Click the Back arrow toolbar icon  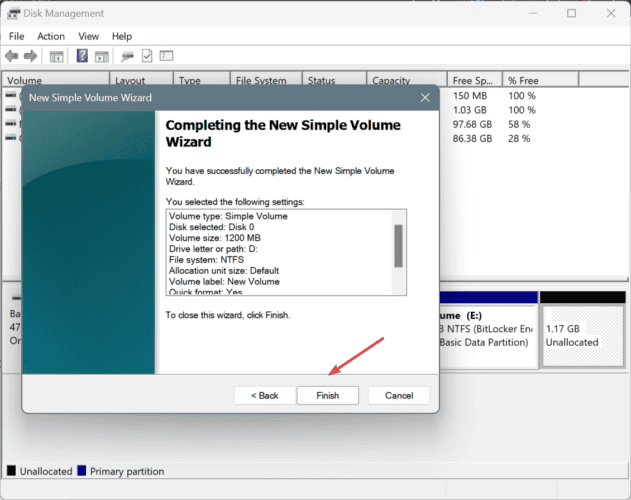[x=11, y=56]
